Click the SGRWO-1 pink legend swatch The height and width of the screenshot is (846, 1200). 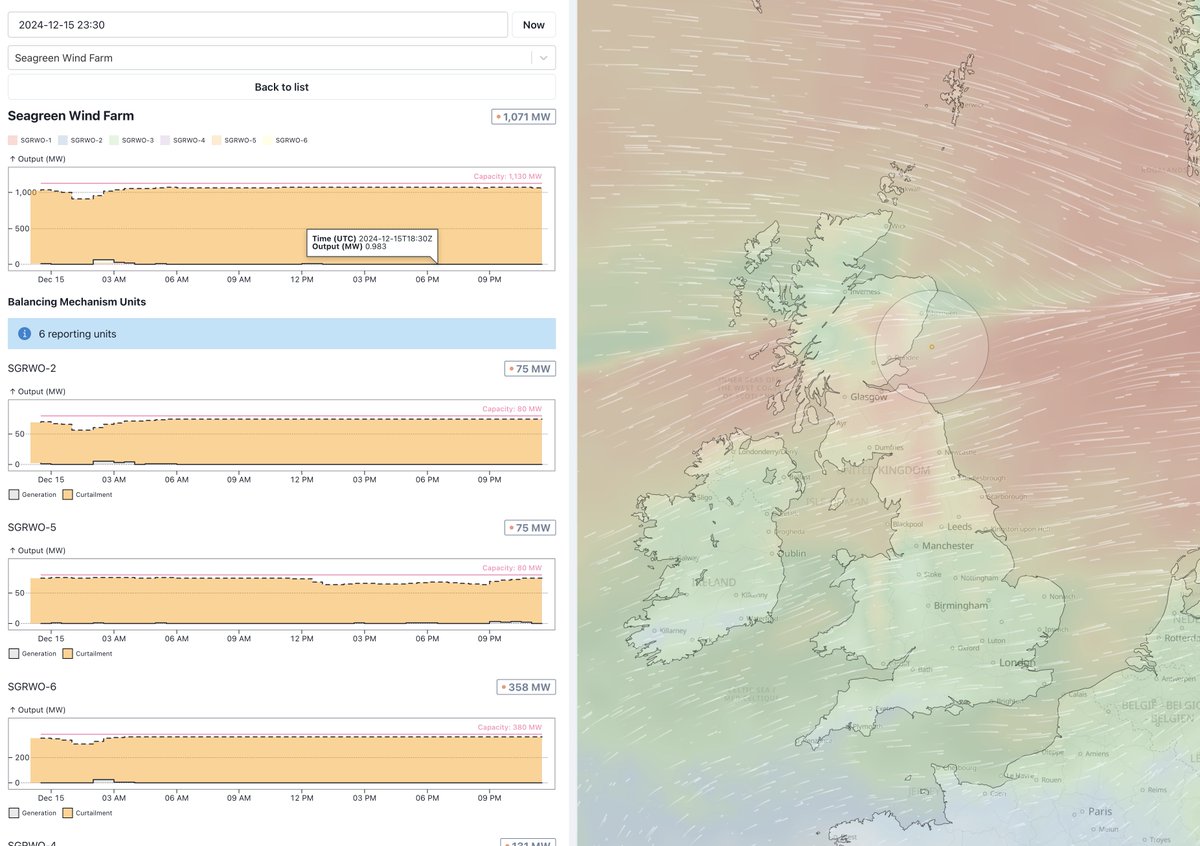[12, 140]
